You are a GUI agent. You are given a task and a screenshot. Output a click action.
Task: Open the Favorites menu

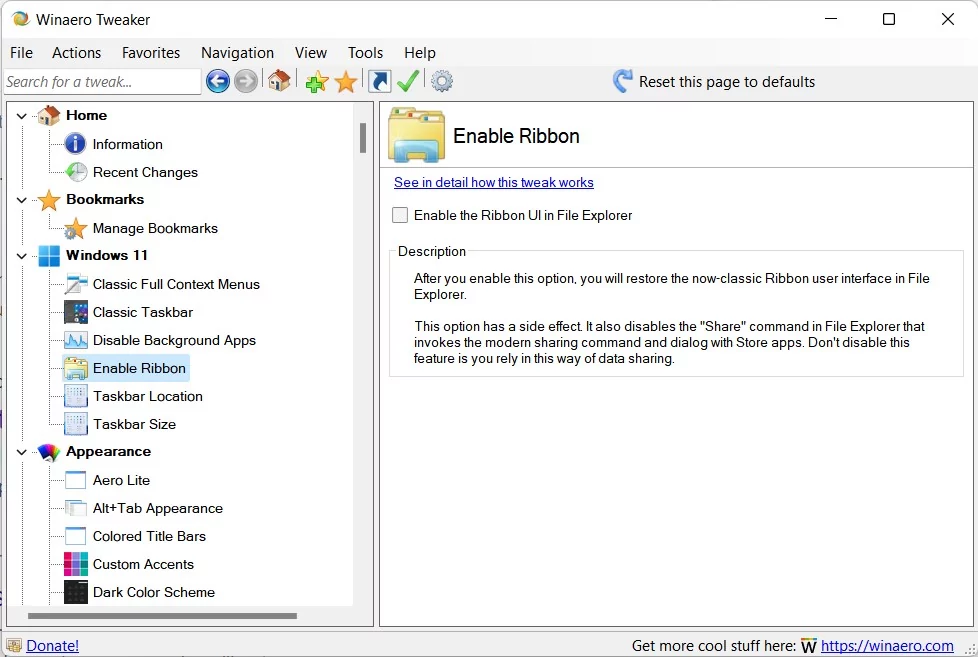pyautogui.click(x=151, y=53)
